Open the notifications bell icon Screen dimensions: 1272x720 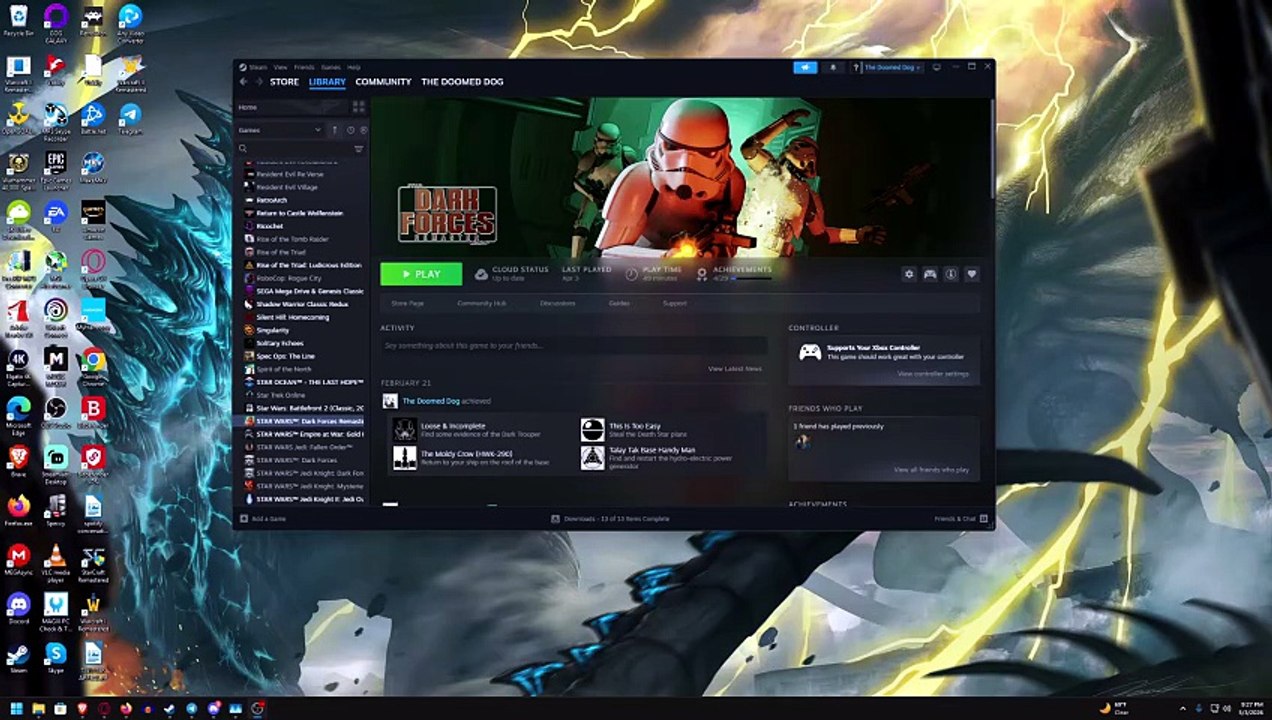[833, 67]
